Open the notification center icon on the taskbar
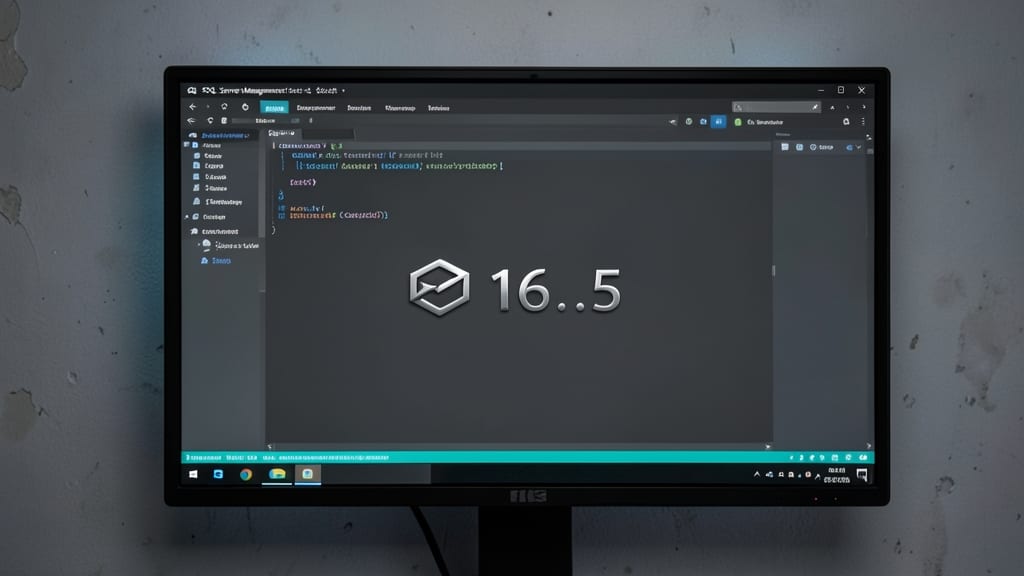 click(x=862, y=475)
